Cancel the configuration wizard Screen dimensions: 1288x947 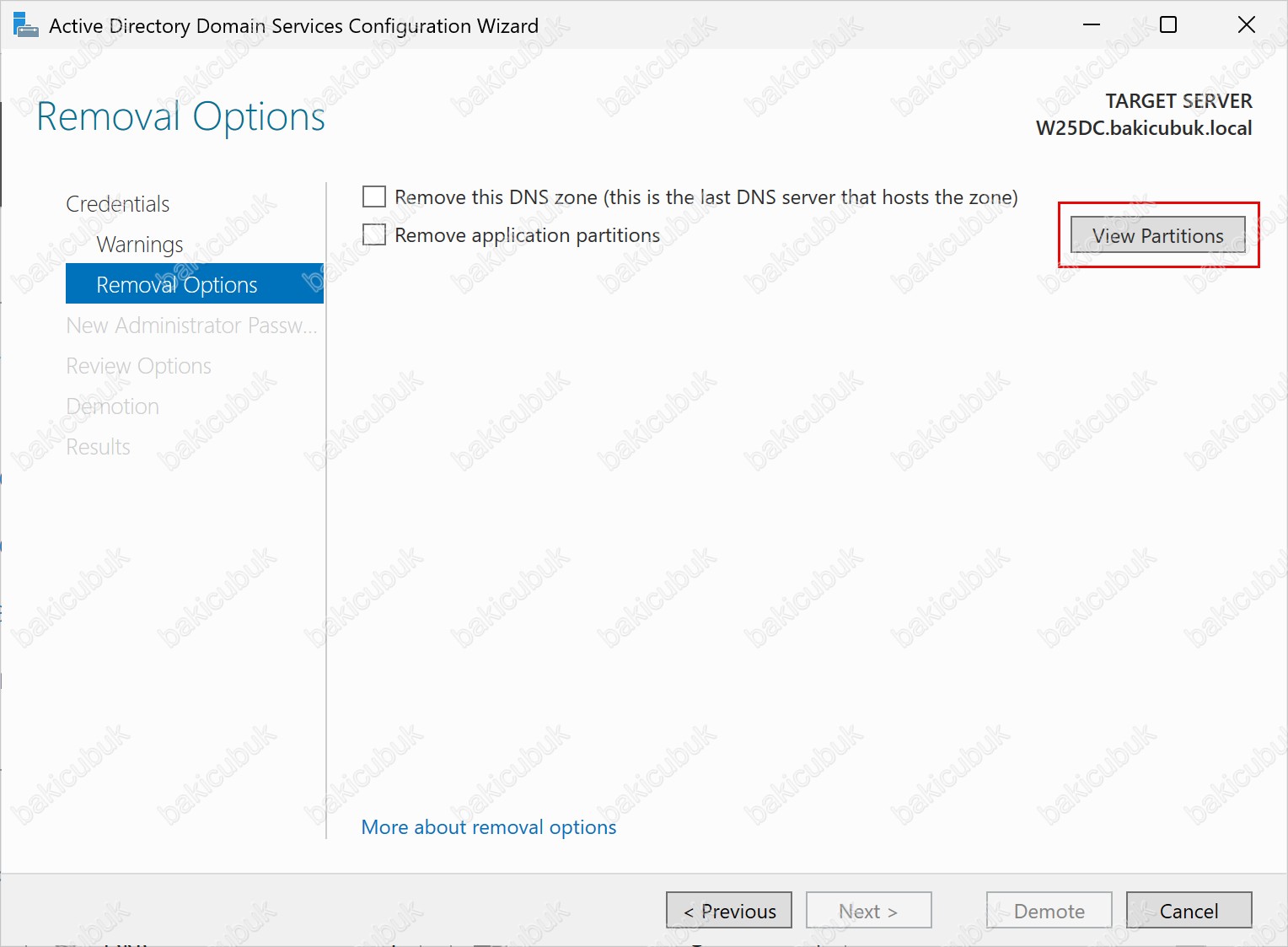[1189, 911]
